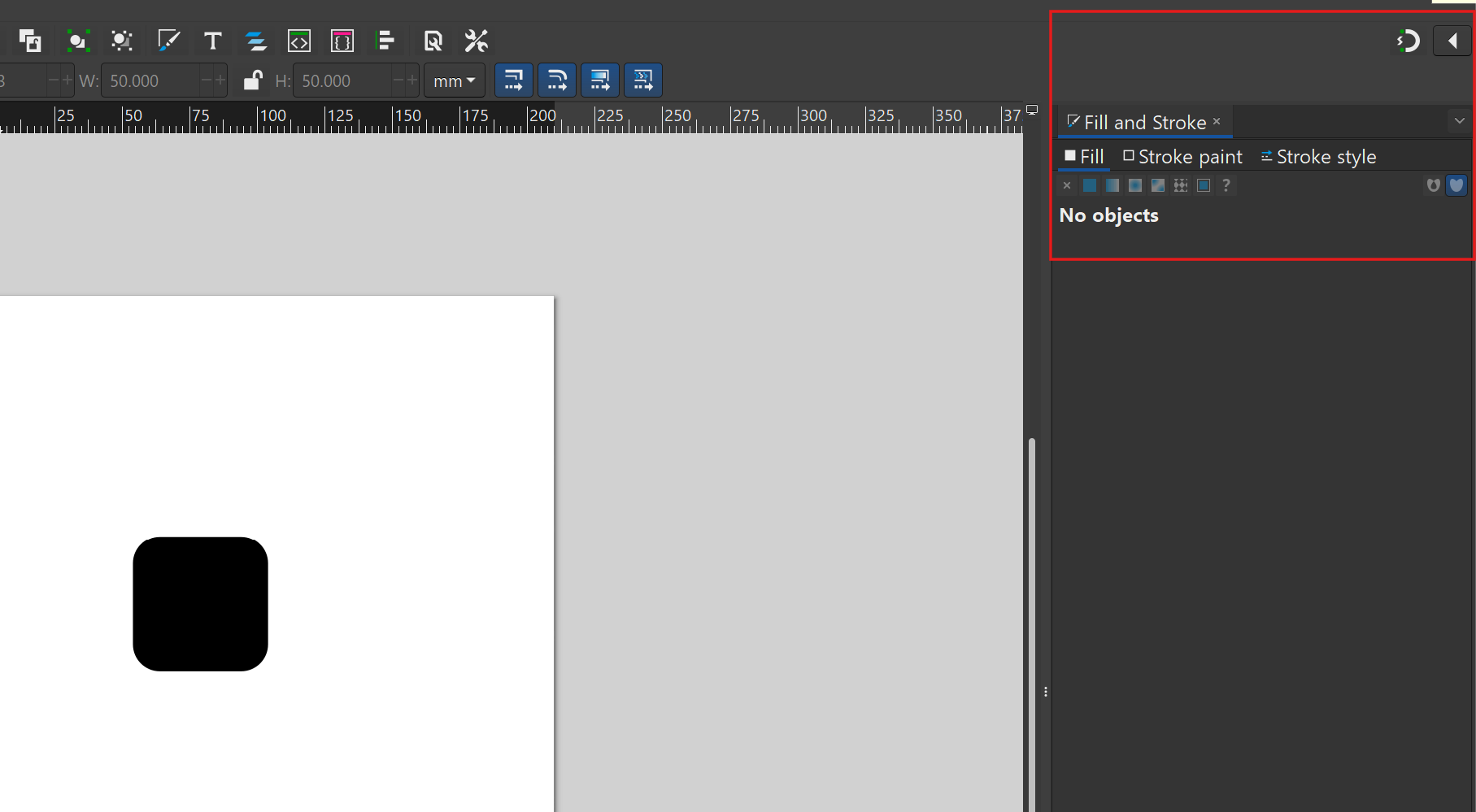Screen dimensions: 1476x812
Task: Close the Fill and Stroke tab
Action: [1217, 121]
